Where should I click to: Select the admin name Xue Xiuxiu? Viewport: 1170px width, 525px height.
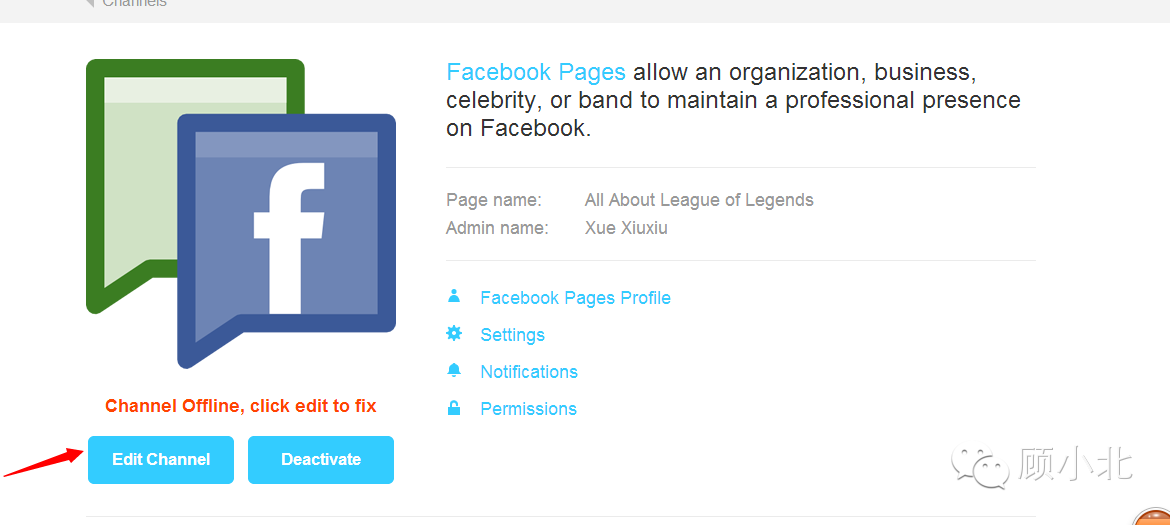point(626,227)
